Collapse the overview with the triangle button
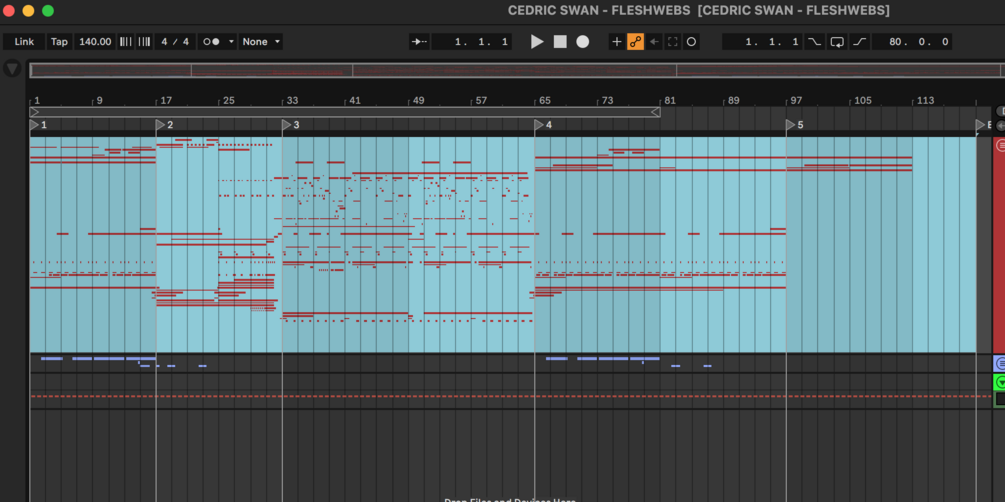The image size is (1005, 502). tap(12, 68)
